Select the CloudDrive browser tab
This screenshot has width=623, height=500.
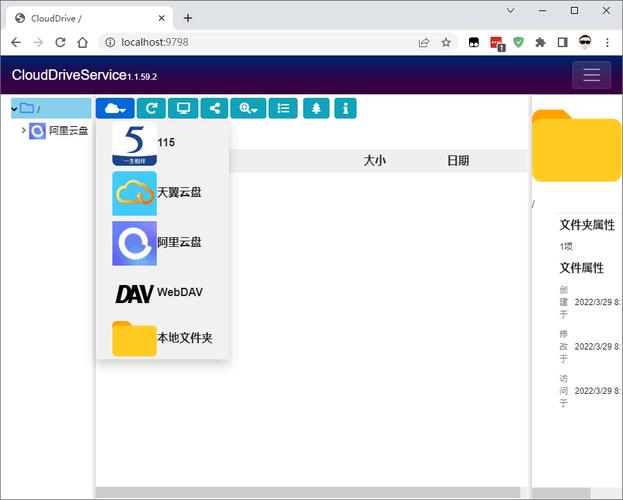click(89, 18)
